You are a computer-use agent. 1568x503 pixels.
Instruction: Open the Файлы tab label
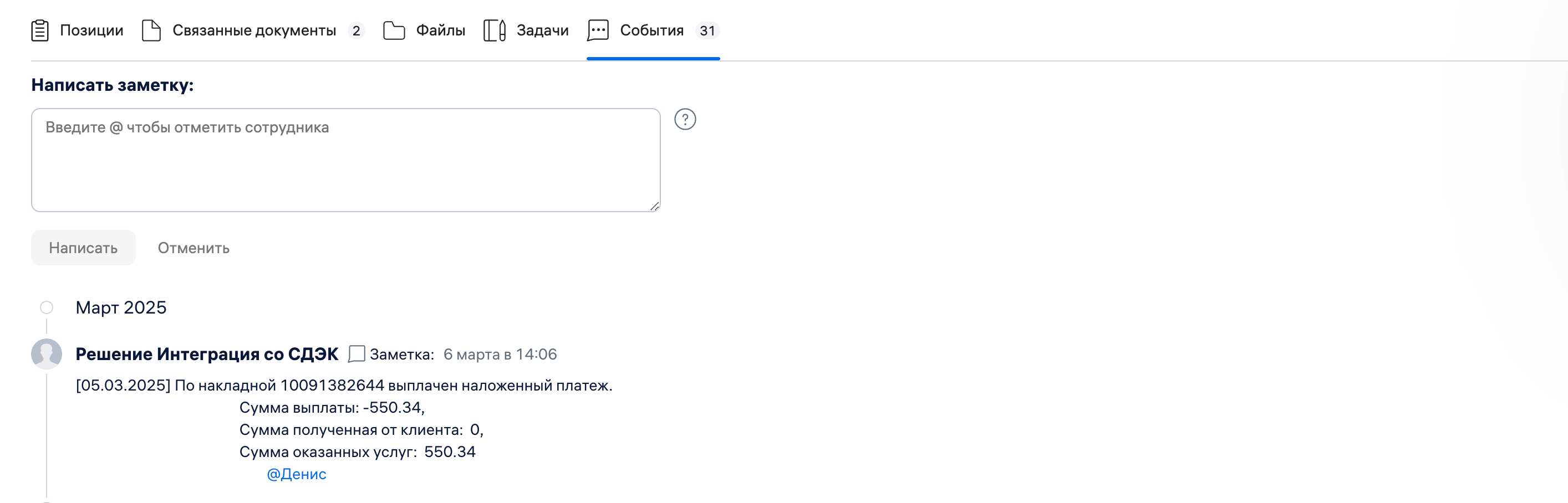pos(440,30)
